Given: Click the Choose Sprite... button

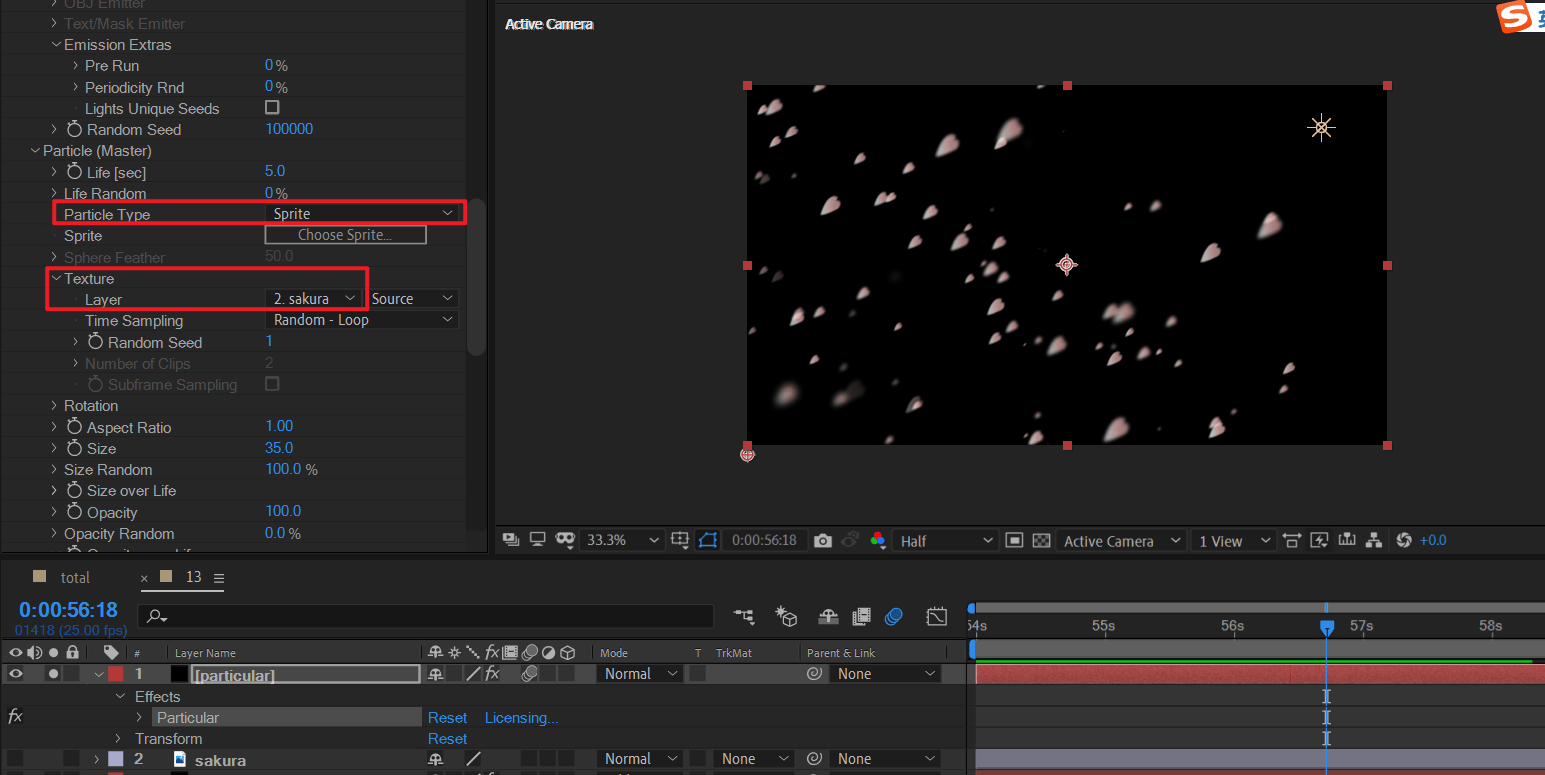Looking at the screenshot, I should pos(345,235).
